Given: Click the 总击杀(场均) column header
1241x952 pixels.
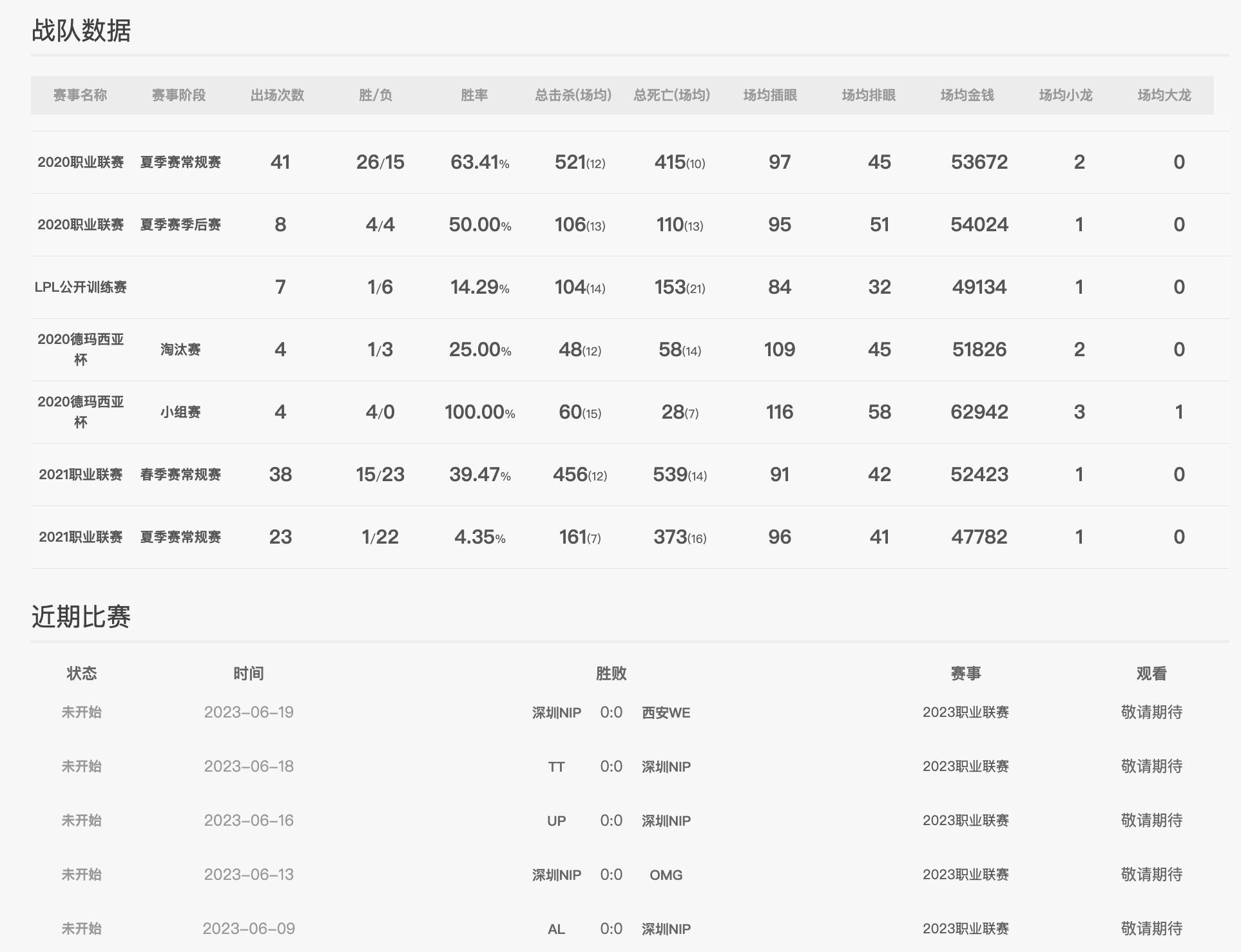Looking at the screenshot, I should pos(573,95).
